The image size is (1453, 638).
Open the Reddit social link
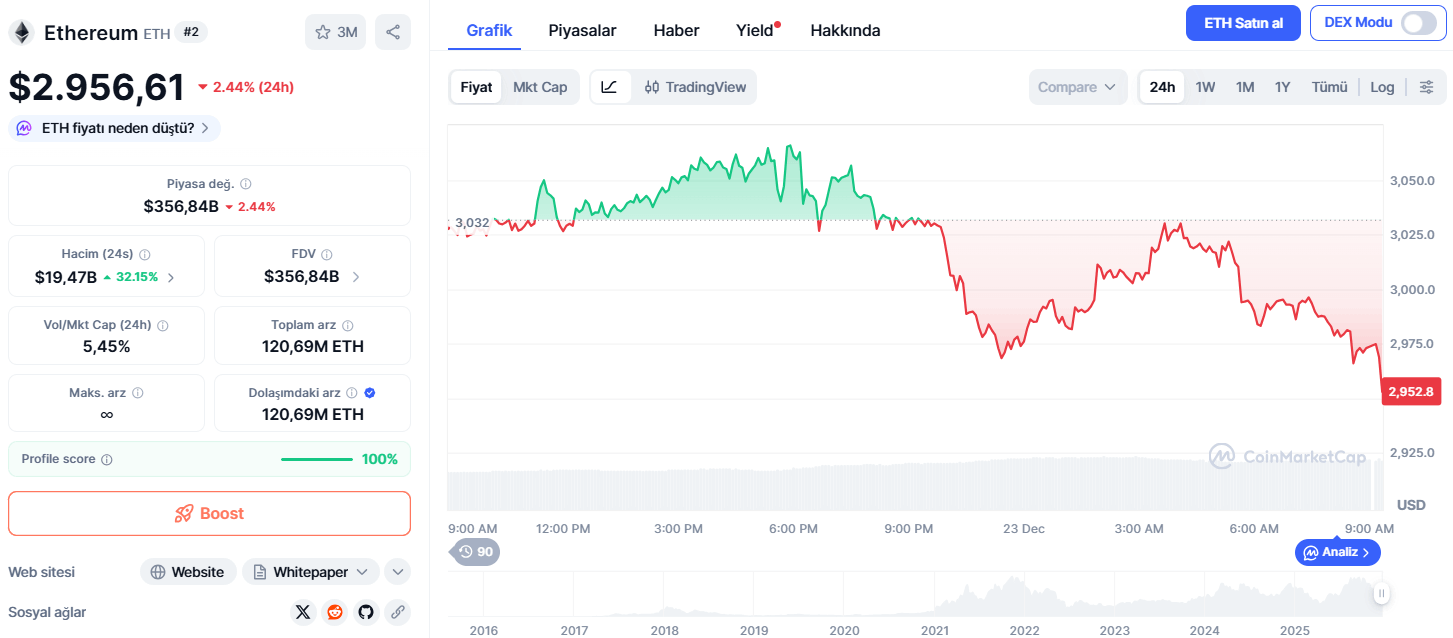point(334,612)
